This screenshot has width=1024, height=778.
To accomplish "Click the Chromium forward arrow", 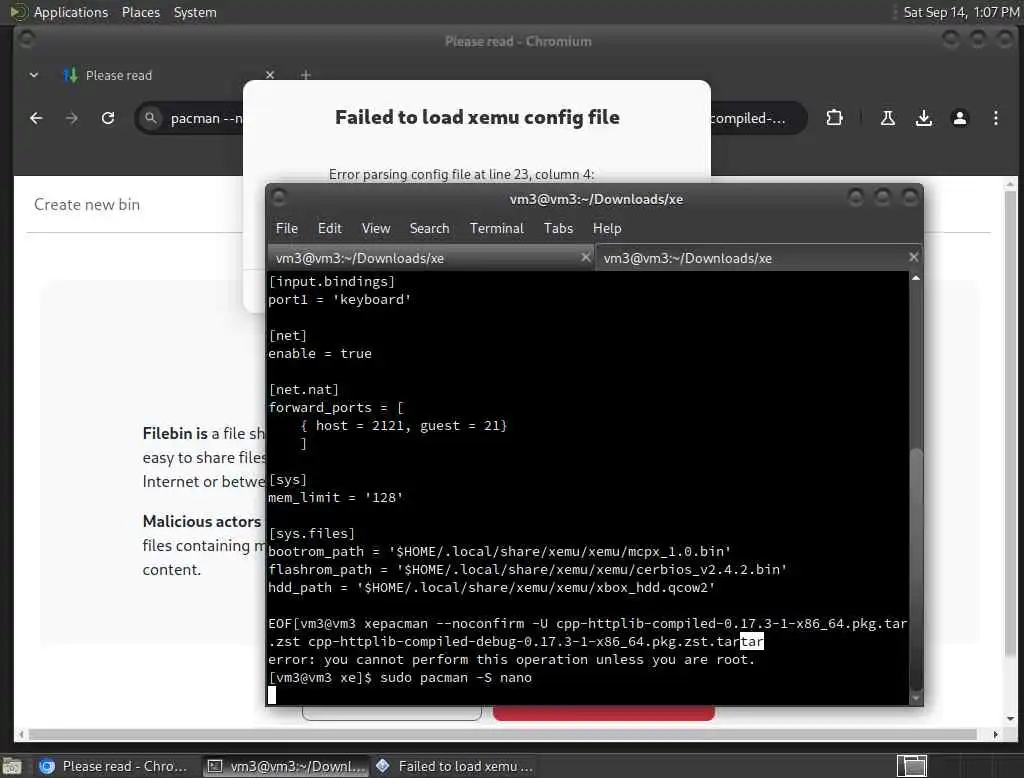I will tap(72, 118).
